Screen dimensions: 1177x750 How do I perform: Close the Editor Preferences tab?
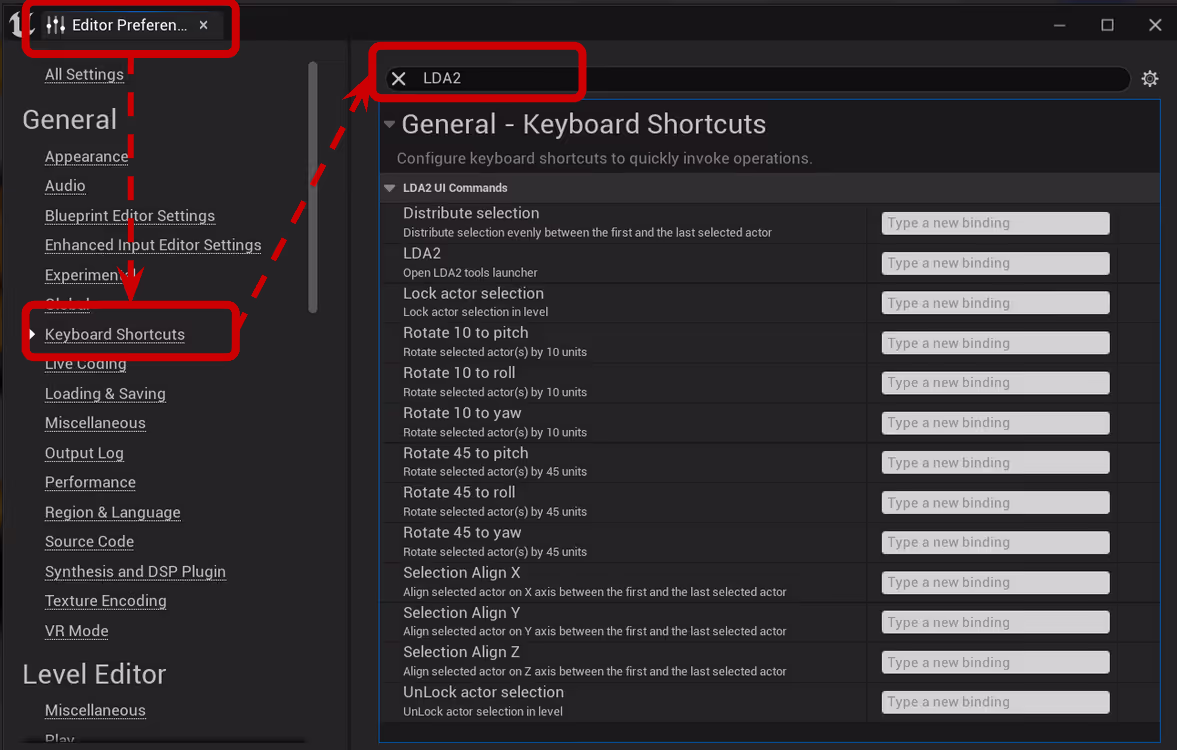(x=203, y=25)
